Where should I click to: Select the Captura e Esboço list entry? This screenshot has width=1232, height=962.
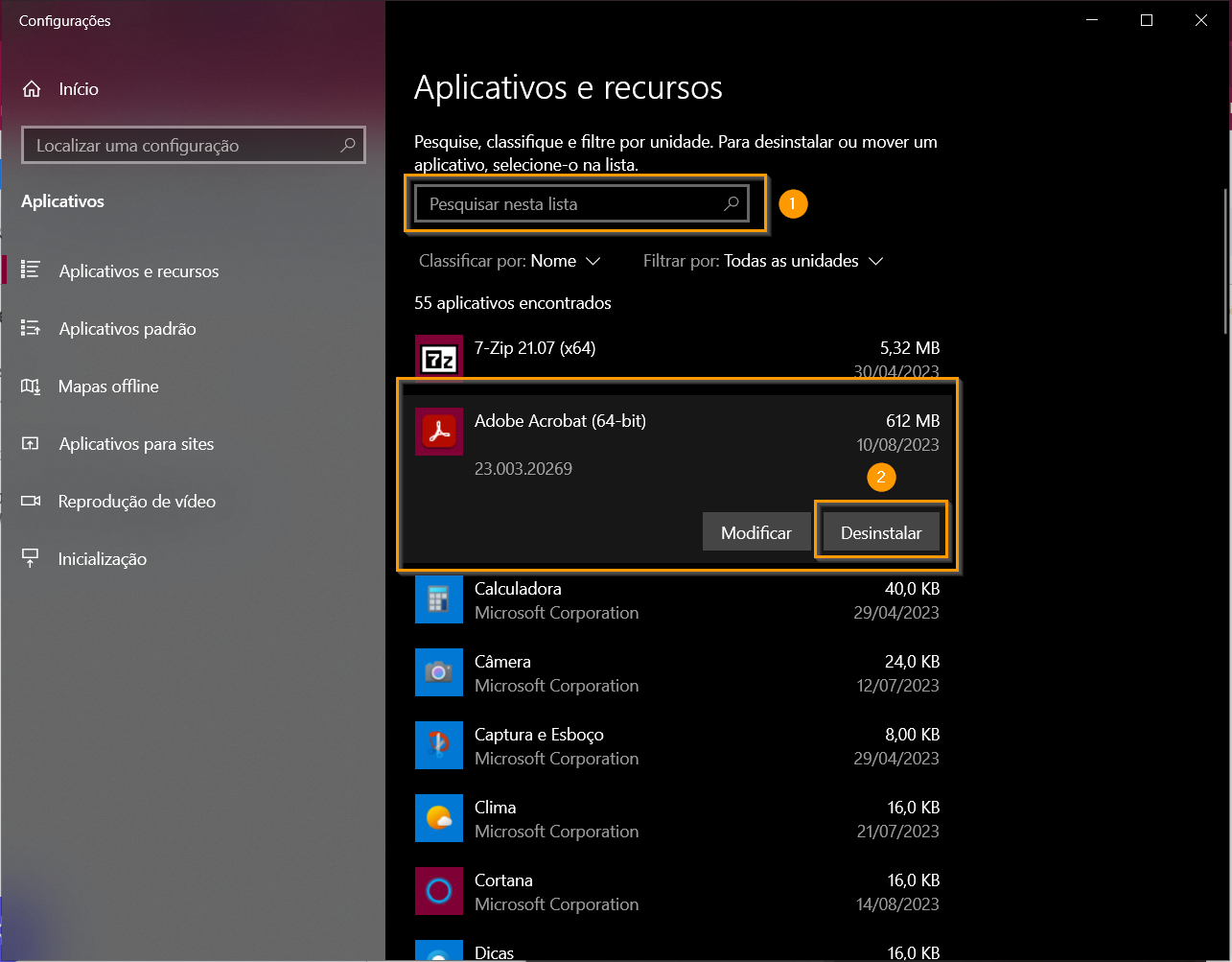click(x=677, y=745)
